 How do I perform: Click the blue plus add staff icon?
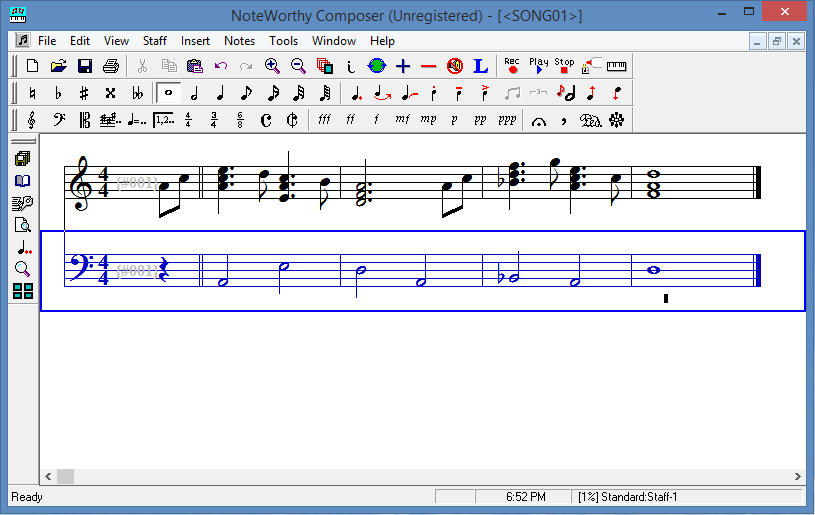403,67
